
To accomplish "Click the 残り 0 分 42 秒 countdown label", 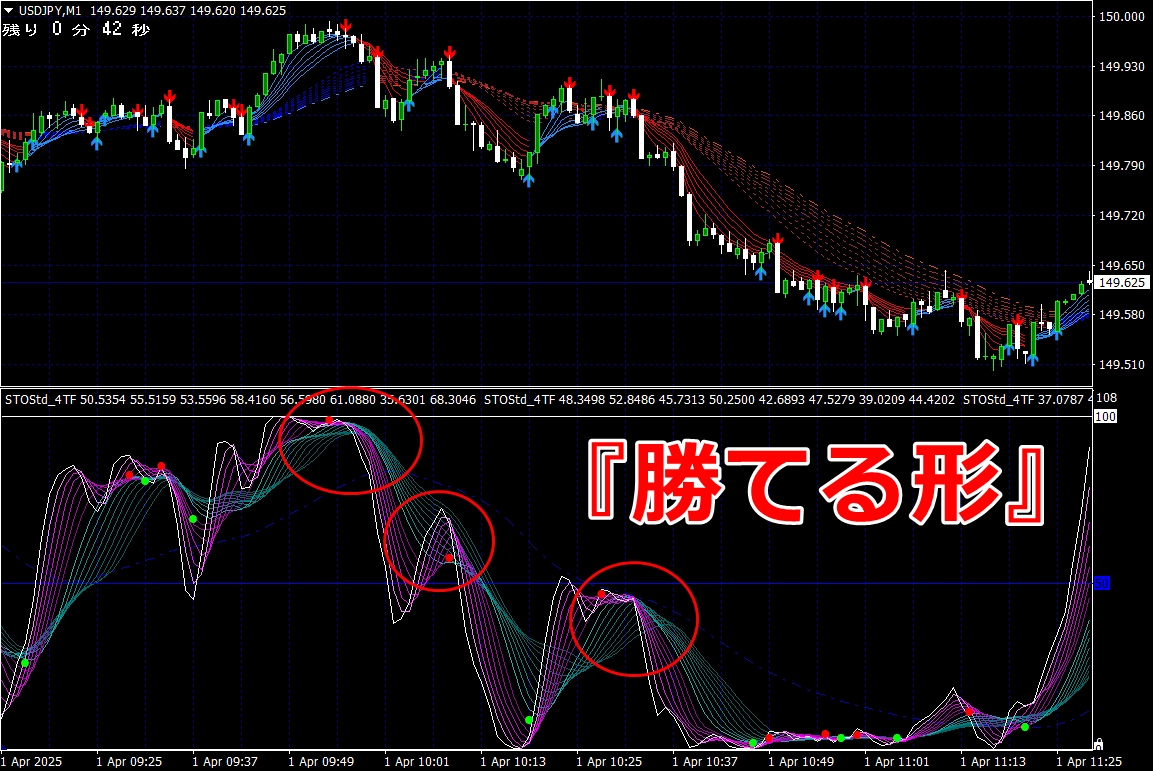I will (x=76, y=29).
